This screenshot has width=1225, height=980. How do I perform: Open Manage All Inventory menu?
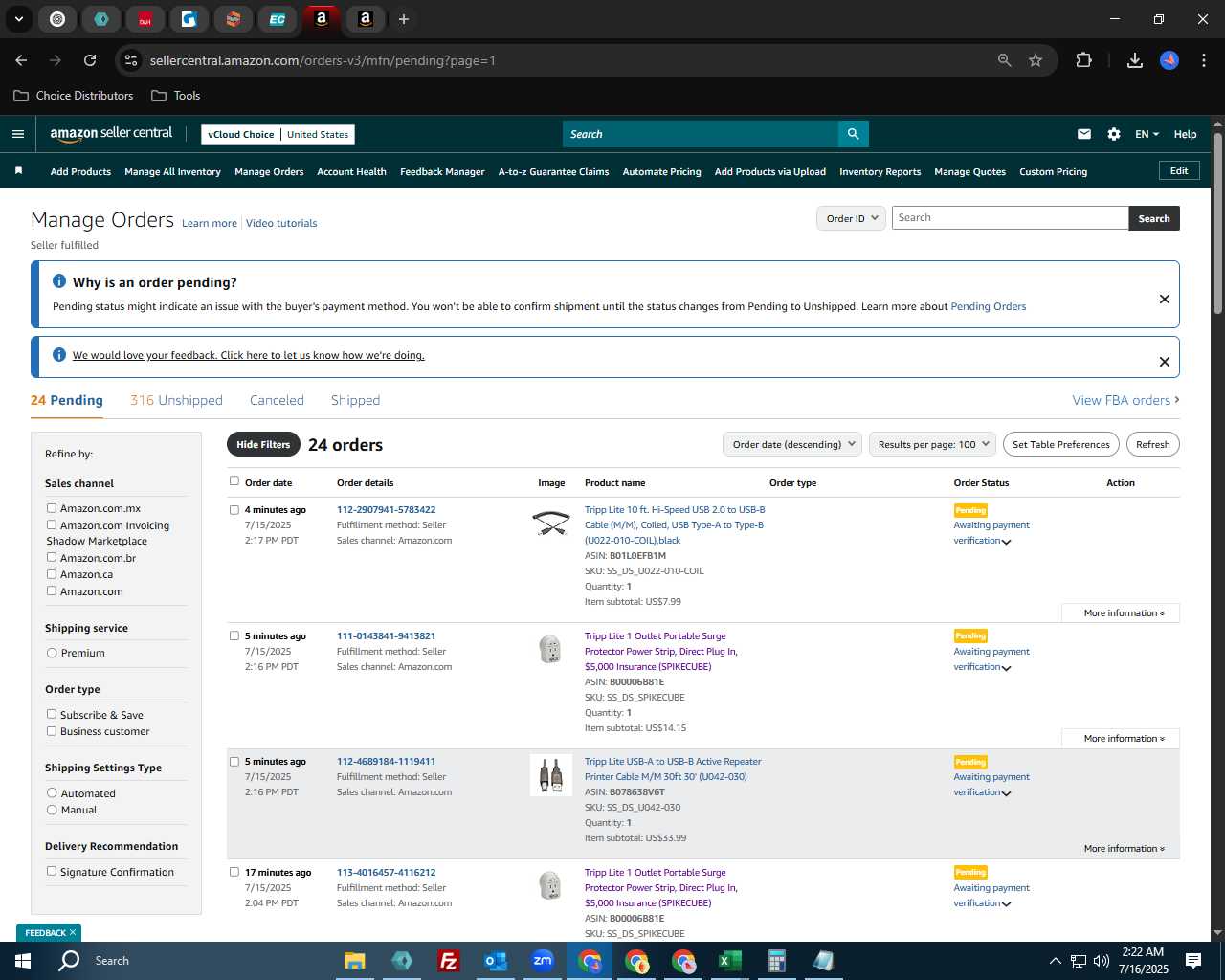coord(172,171)
